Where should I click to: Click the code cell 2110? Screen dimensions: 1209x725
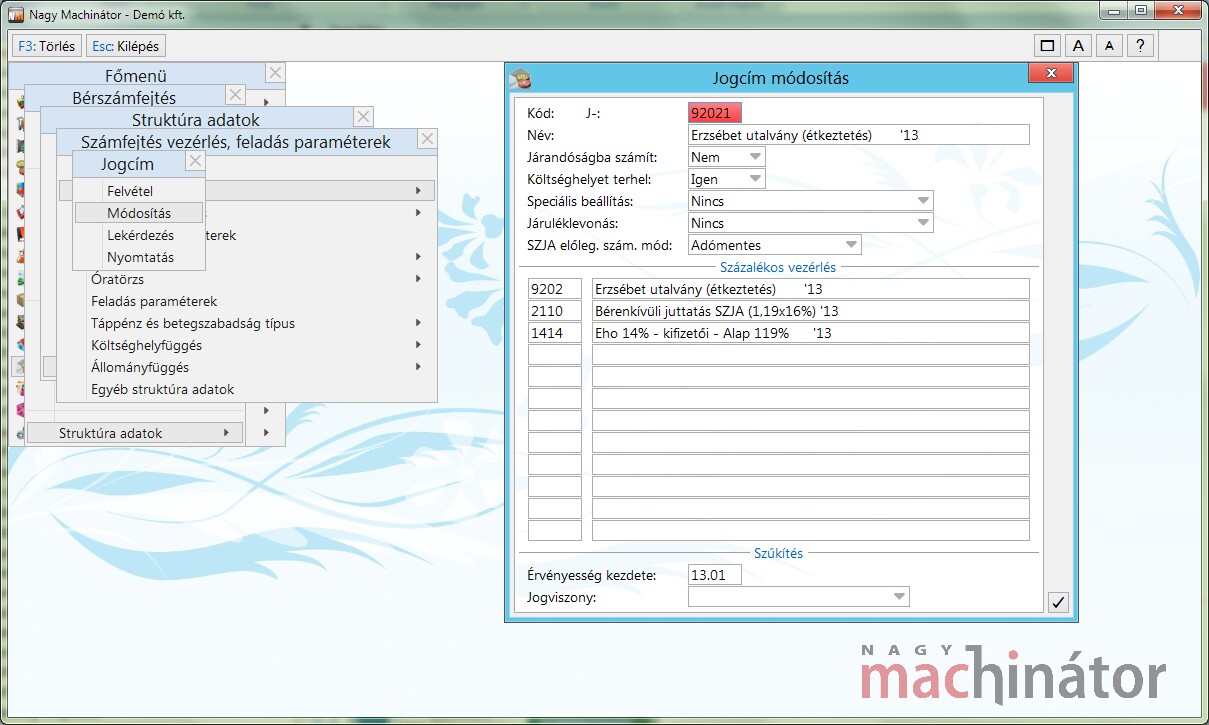(x=555, y=311)
